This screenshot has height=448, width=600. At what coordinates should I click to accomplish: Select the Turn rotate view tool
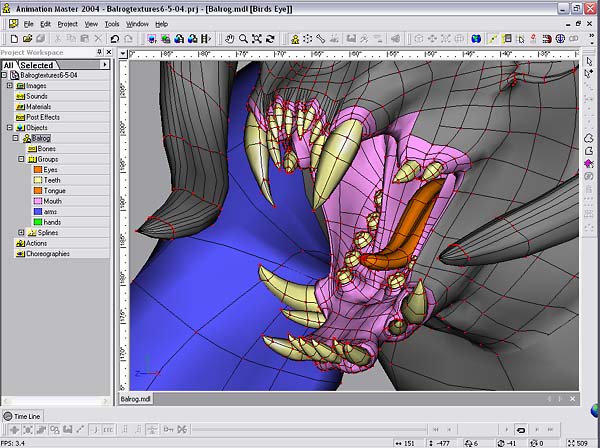tap(271, 39)
